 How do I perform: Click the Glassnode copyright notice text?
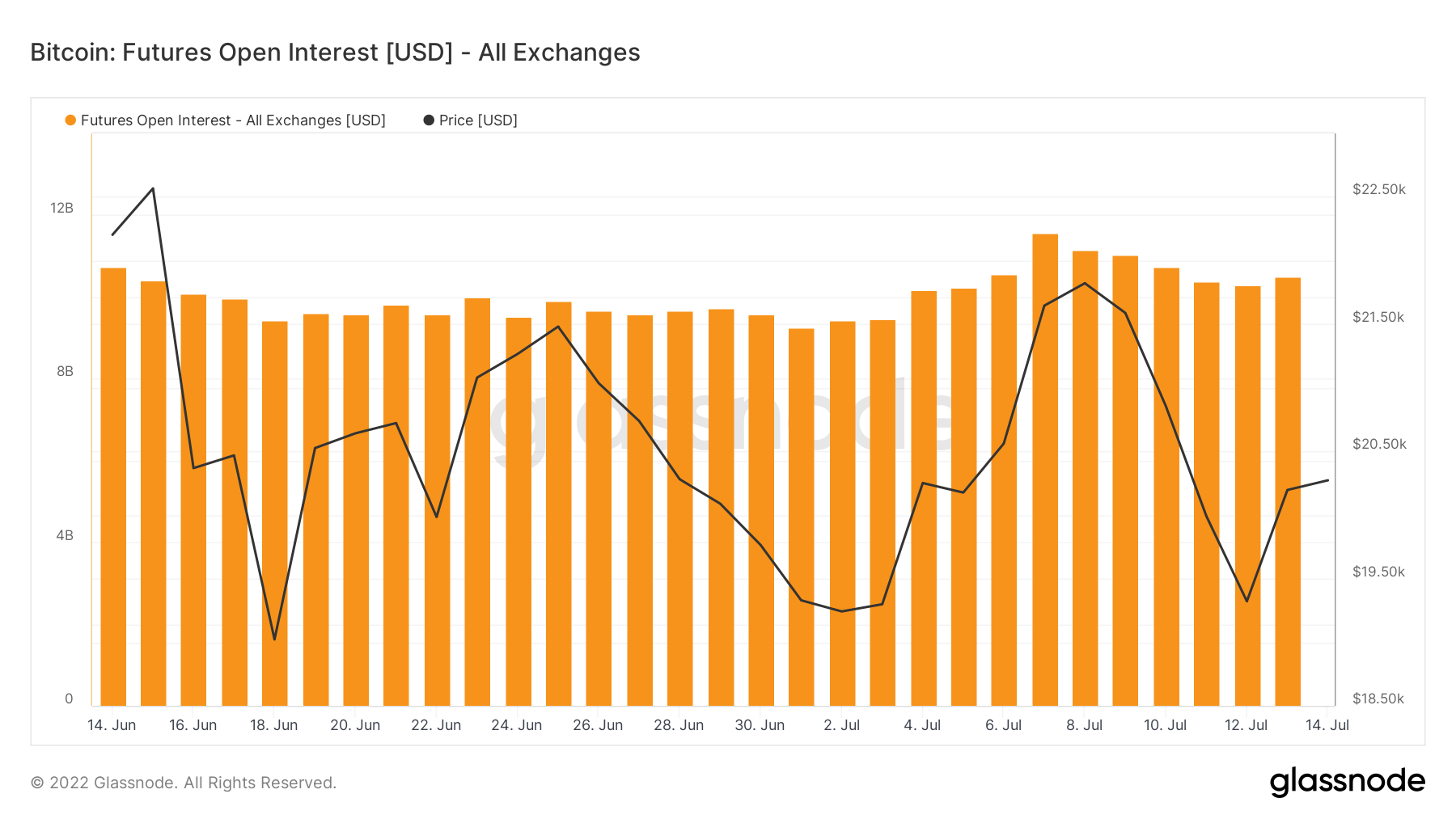point(184,783)
